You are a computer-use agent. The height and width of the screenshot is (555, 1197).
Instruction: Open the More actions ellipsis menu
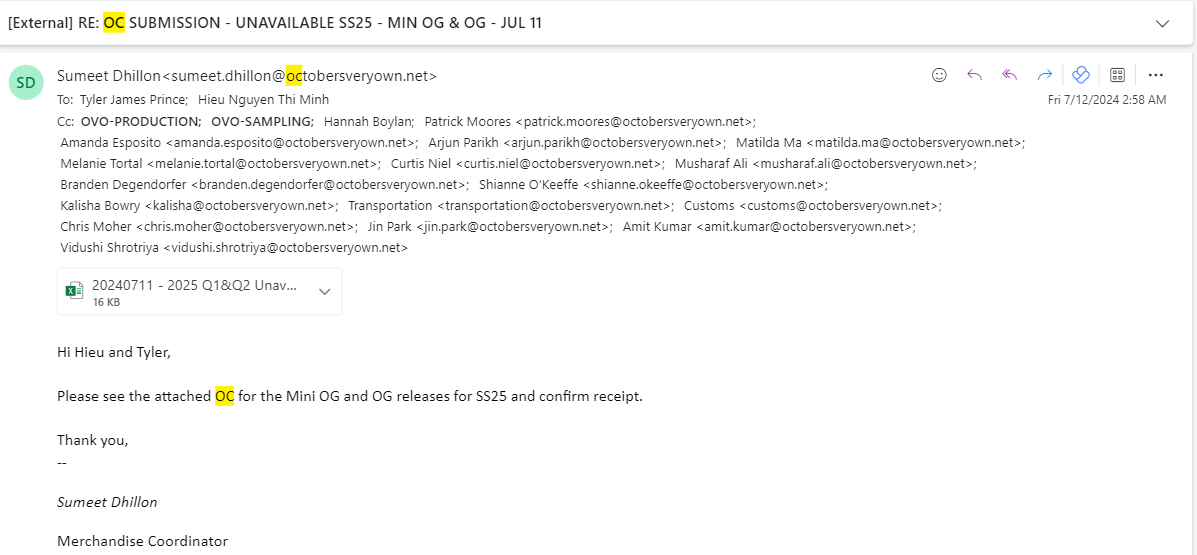tap(1155, 75)
